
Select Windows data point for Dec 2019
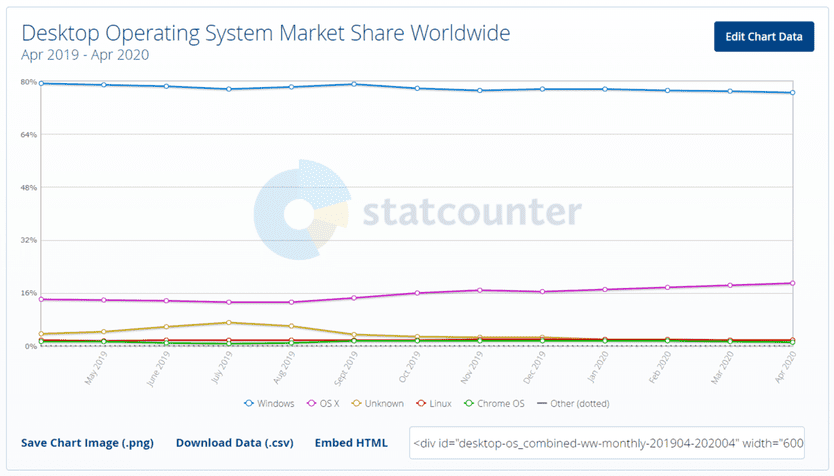(542, 89)
